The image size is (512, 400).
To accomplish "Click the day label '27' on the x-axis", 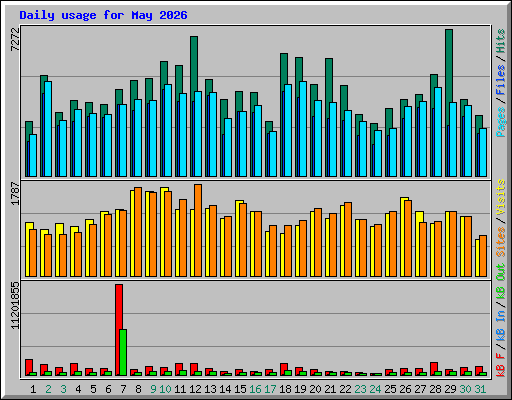I will click(420, 389).
